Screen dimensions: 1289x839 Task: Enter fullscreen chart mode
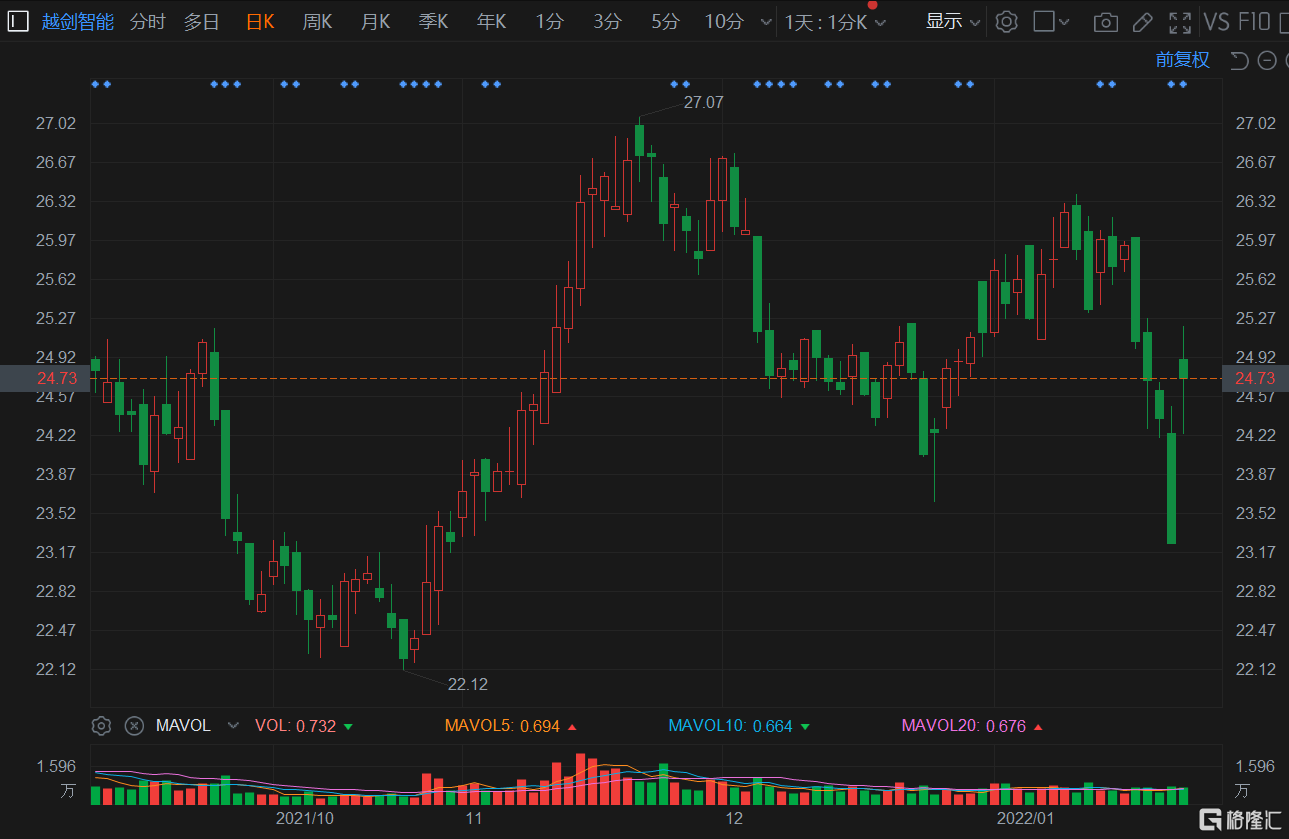[x=1180, y=22]
